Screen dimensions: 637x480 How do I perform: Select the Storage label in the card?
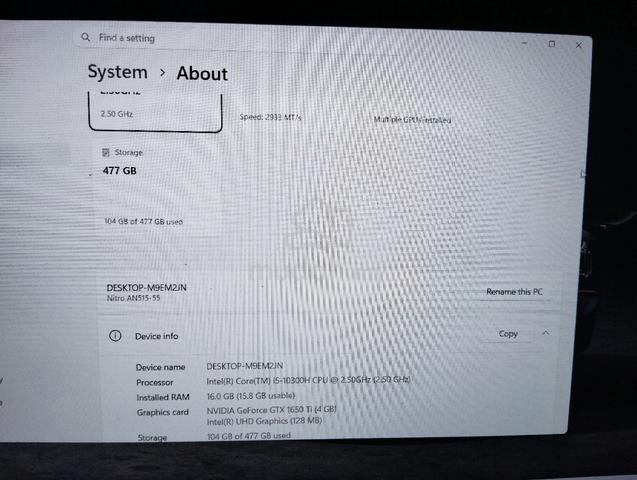(128, 152)
